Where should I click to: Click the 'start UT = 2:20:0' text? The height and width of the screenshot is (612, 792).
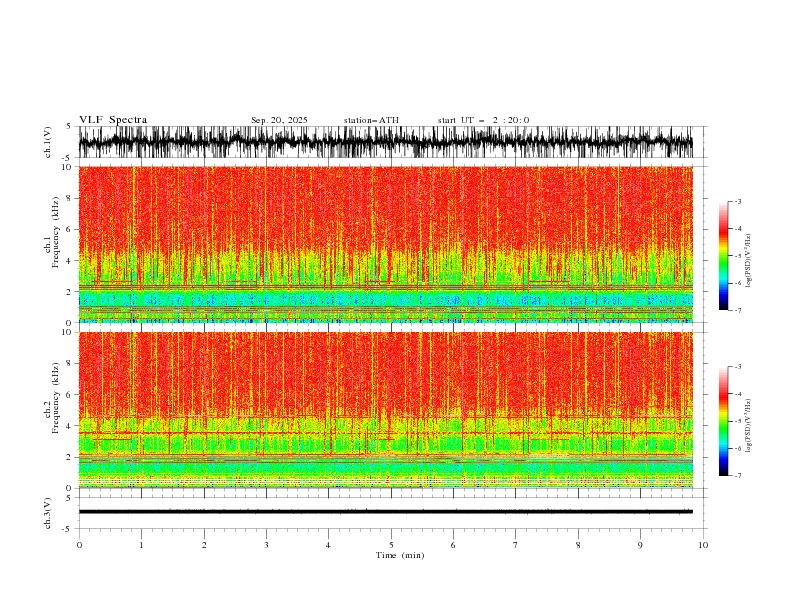coord(484,120)
